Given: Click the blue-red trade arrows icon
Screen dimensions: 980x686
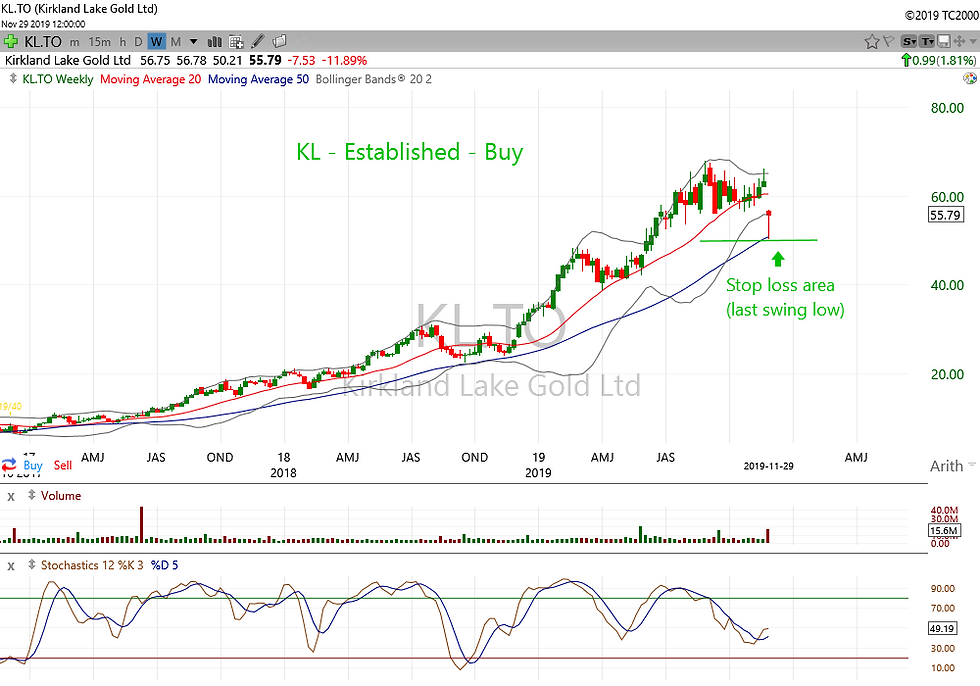Looking at the screenshot, I should pos(9,465).
